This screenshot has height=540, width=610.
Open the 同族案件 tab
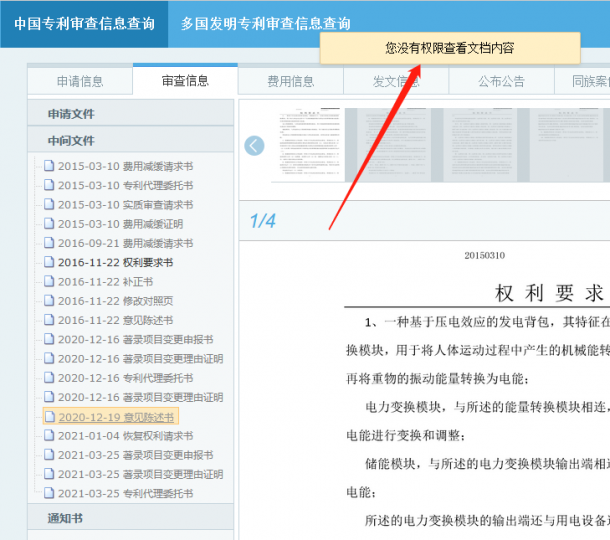point(582,81)
